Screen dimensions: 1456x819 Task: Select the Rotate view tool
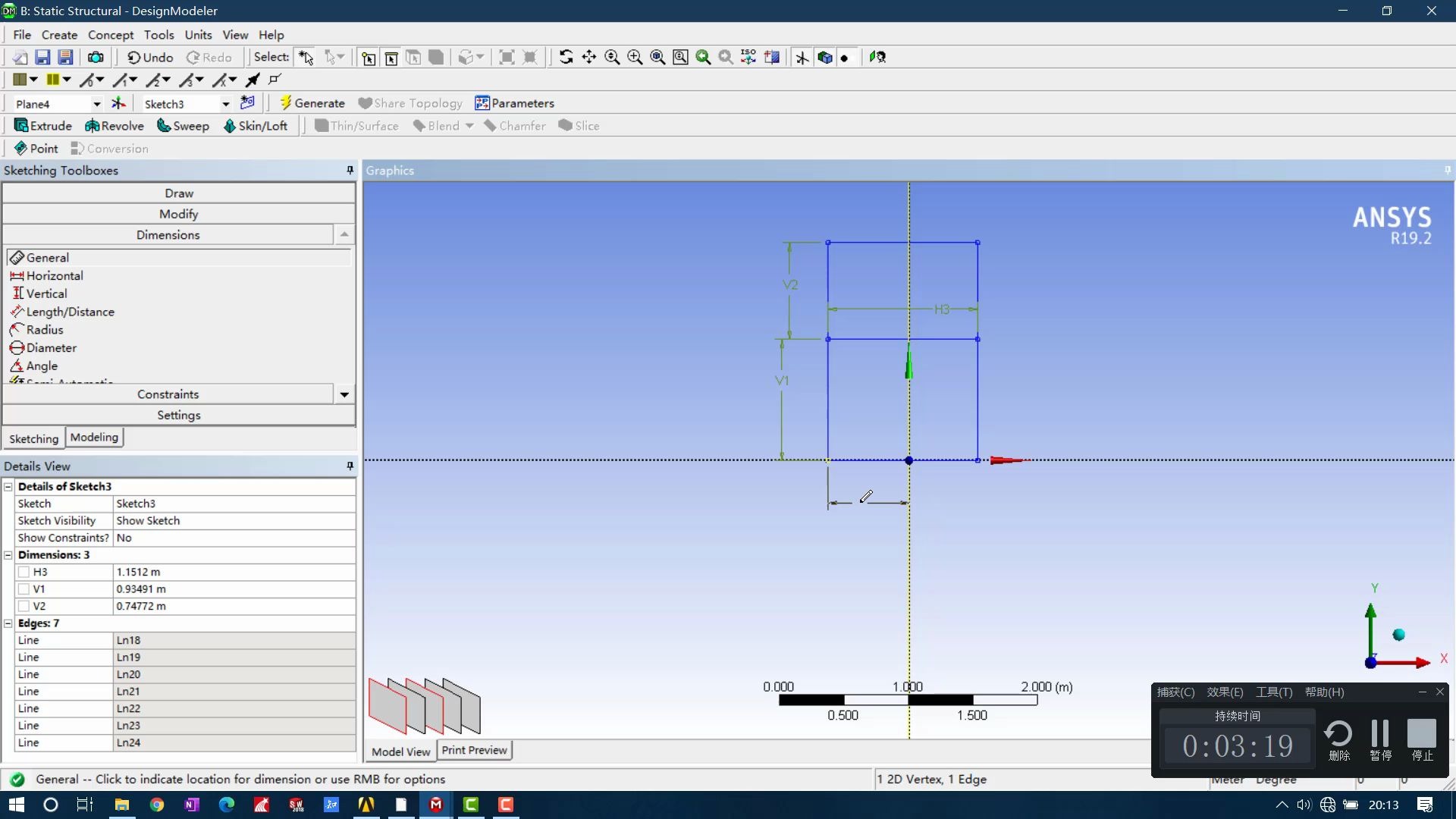click(x=566, y=58)
